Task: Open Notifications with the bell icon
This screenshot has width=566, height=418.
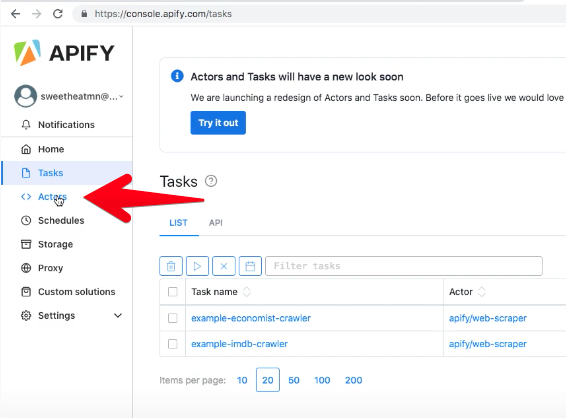Action: tap(26, 125)
